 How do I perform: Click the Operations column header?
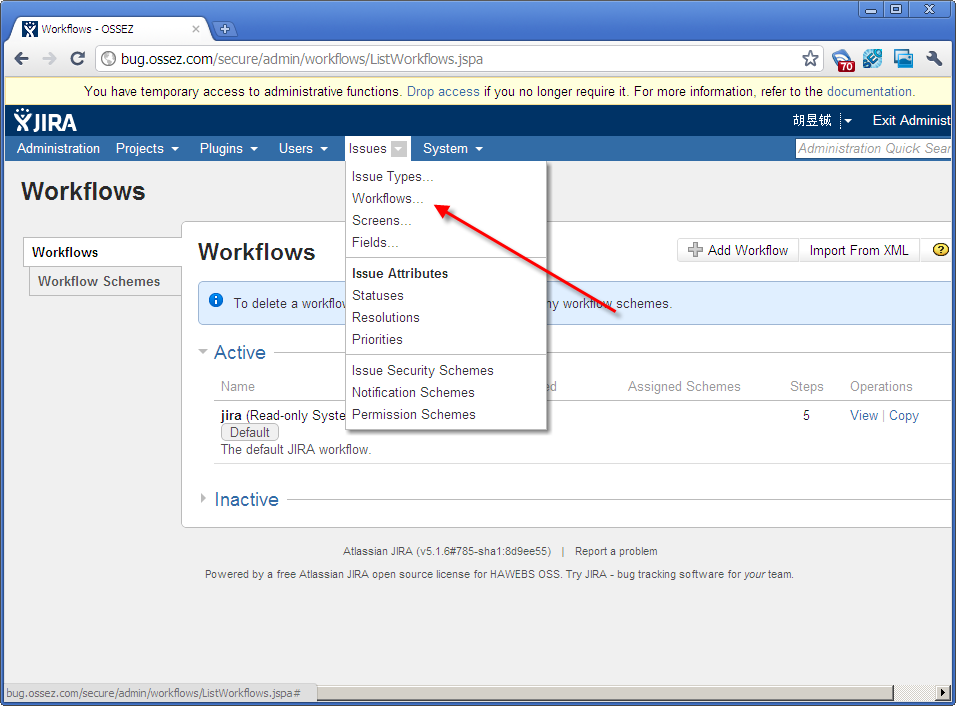click(x=881, y=387)
